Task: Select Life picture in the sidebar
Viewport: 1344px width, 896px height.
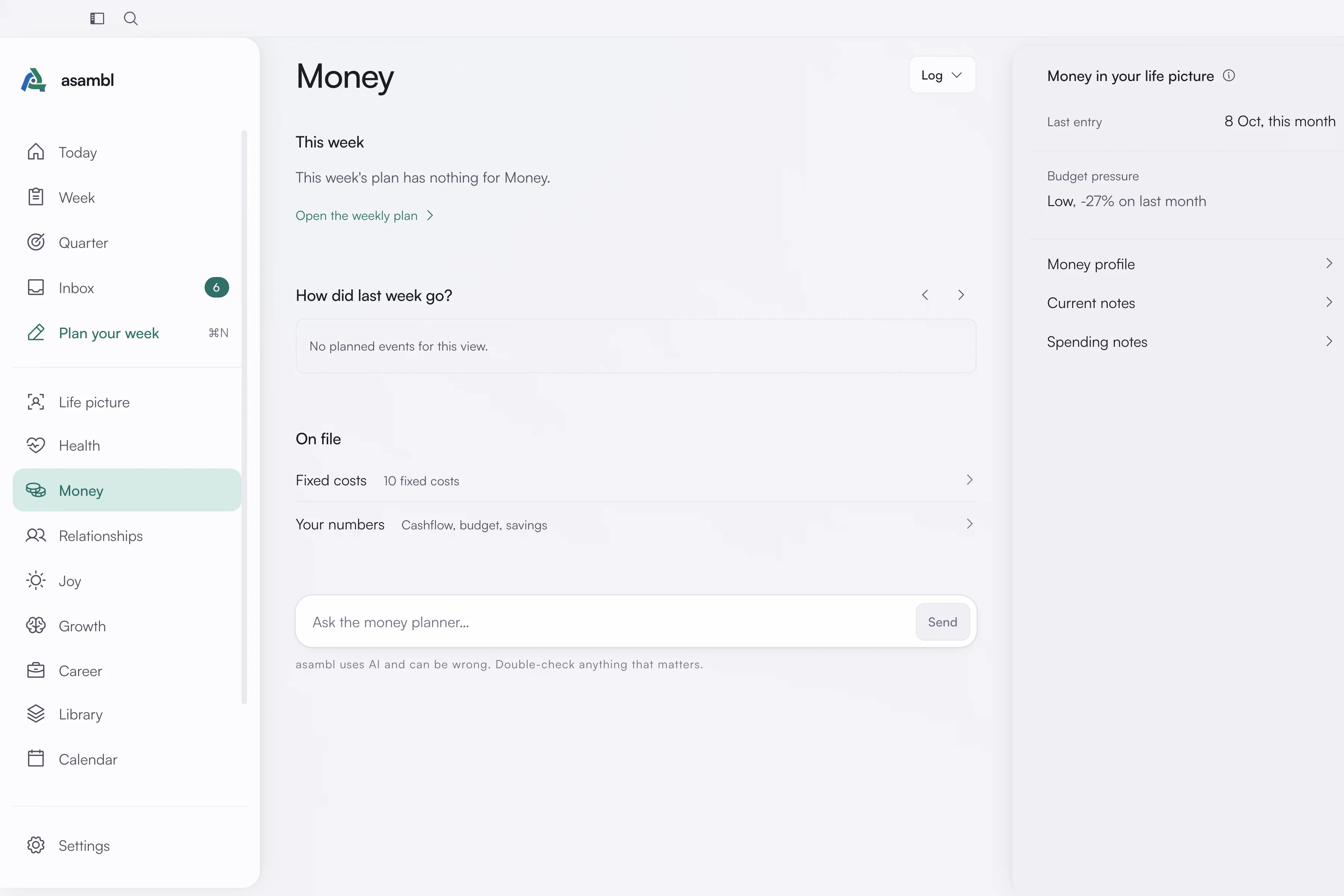Action: click(127, 402)
